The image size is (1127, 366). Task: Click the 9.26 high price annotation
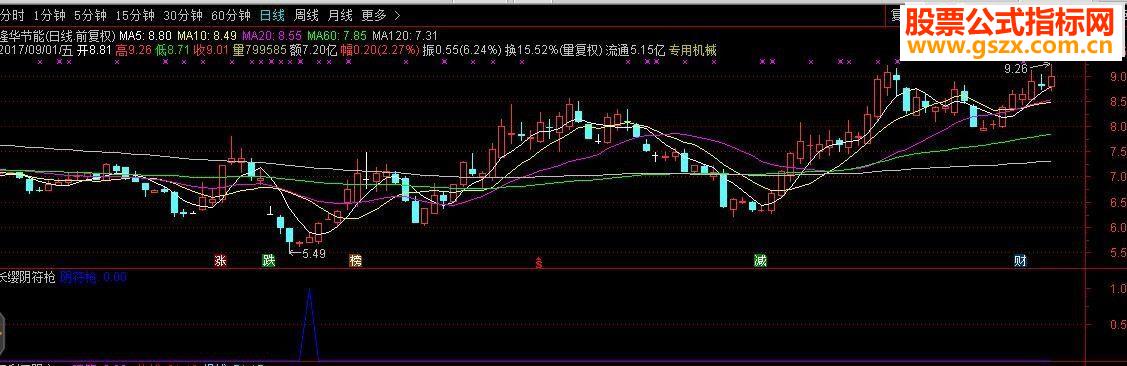[1016, 69]
